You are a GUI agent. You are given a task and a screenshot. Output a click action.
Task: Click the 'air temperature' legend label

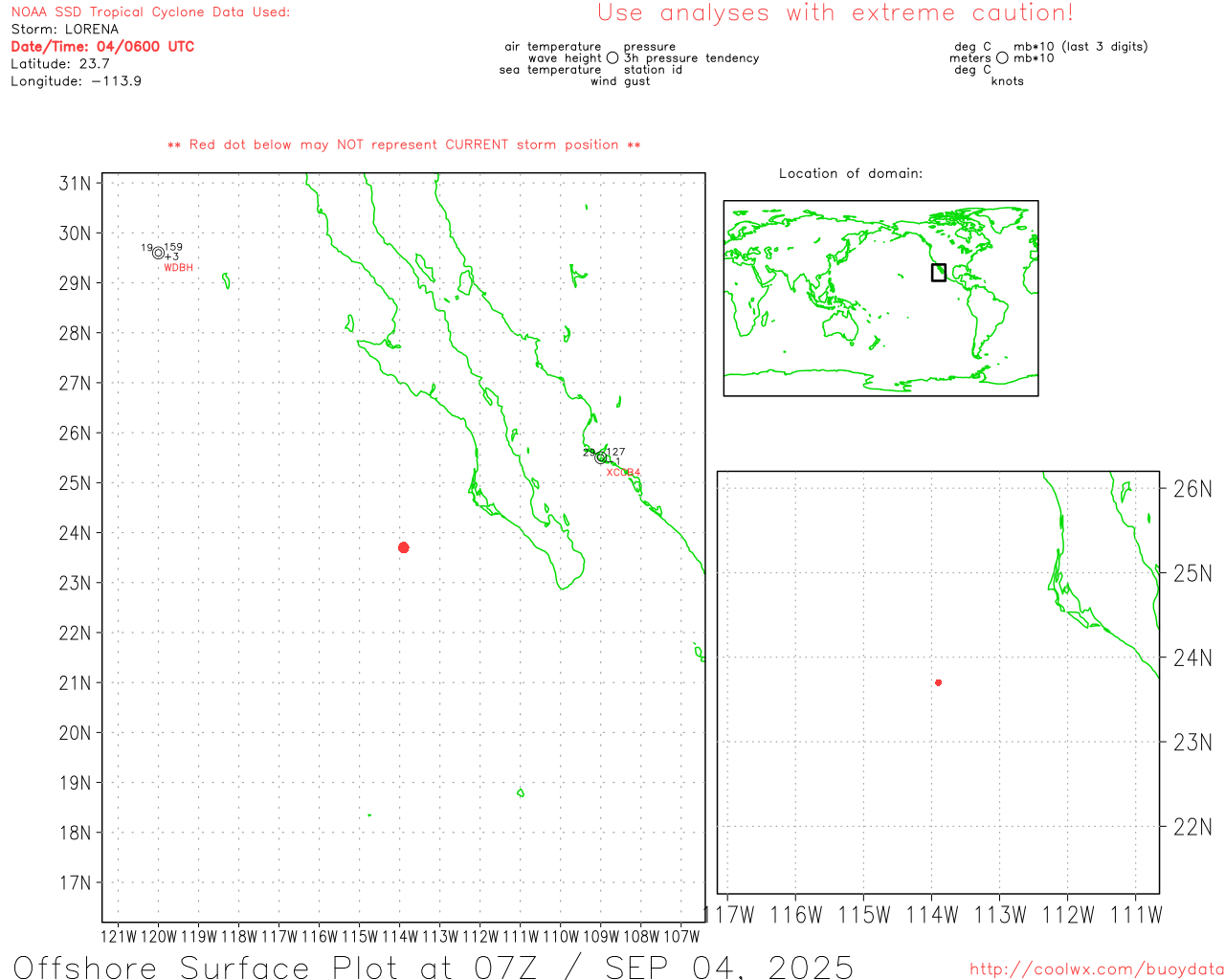(553, 47)
